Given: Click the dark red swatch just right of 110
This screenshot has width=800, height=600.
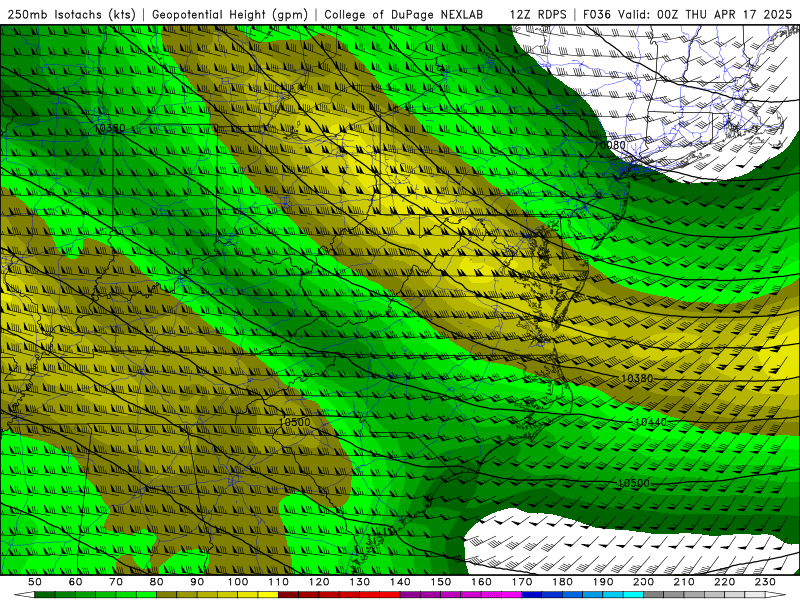Looking at the screenshot, I should click(288, 595).
